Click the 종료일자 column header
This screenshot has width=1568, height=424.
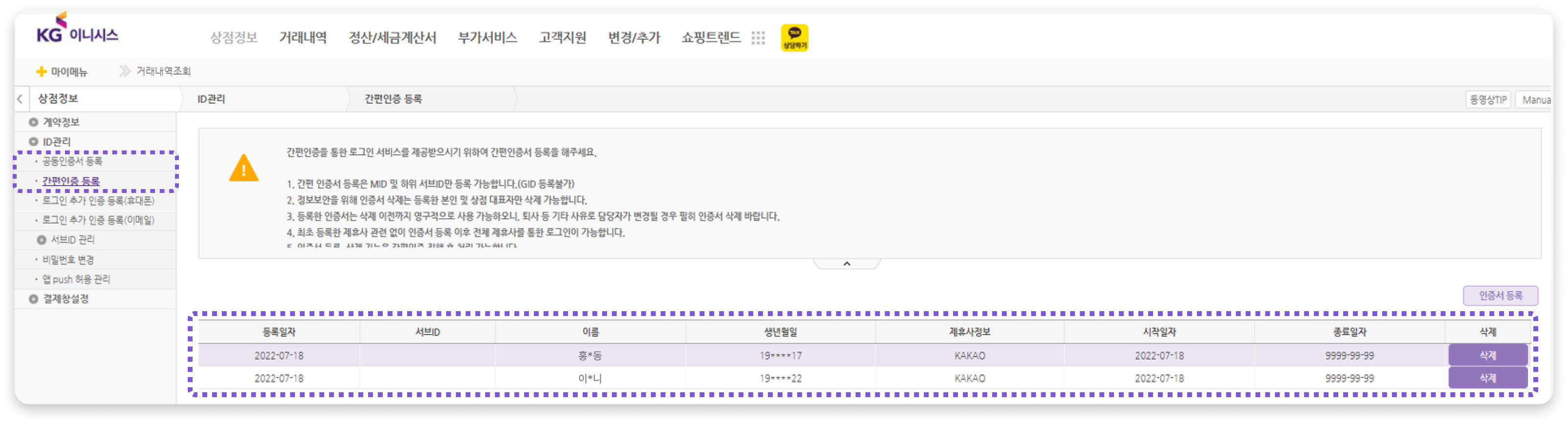click(1350, 332)
